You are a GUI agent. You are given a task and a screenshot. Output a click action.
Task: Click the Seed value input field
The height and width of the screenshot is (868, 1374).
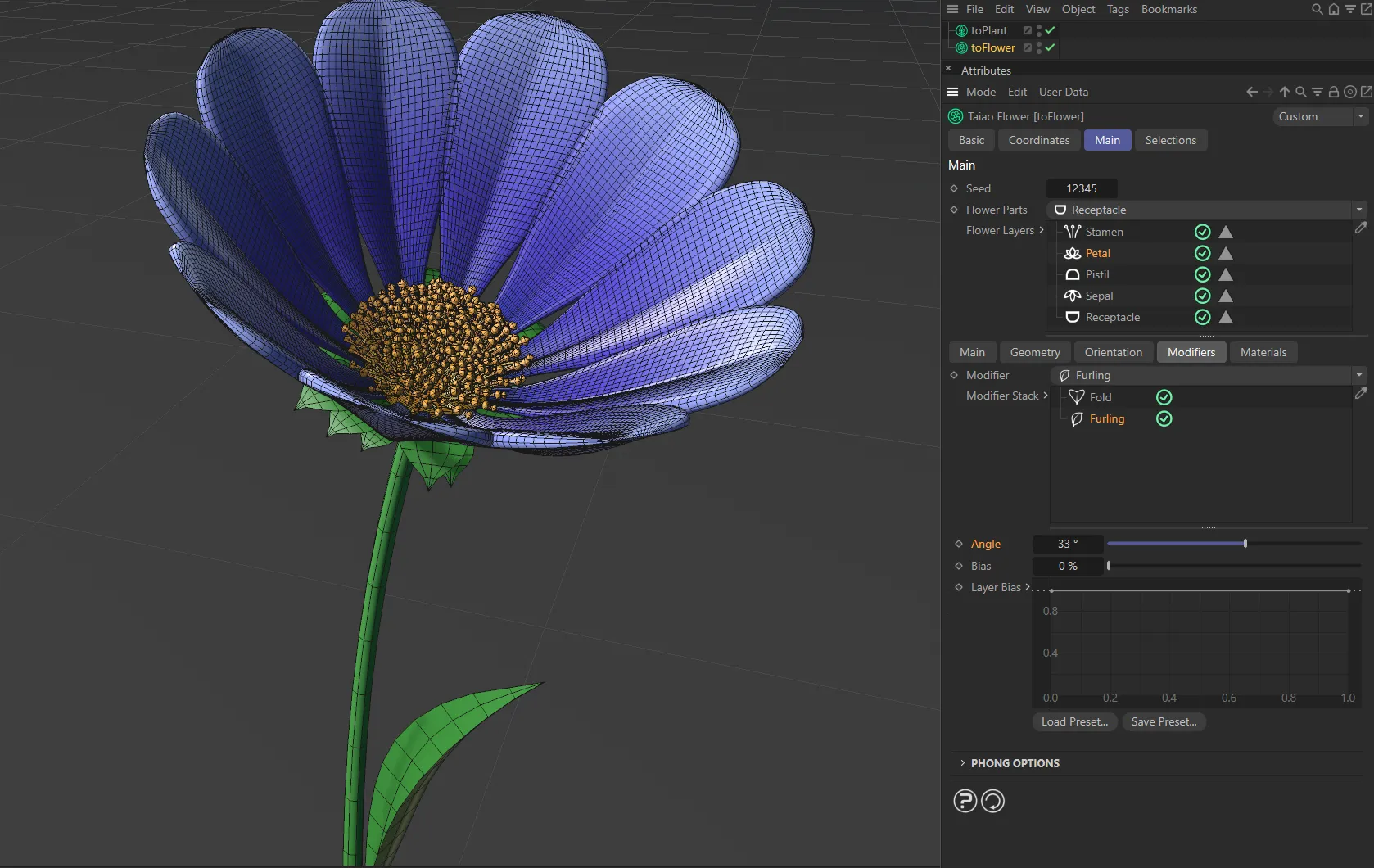1081,188
